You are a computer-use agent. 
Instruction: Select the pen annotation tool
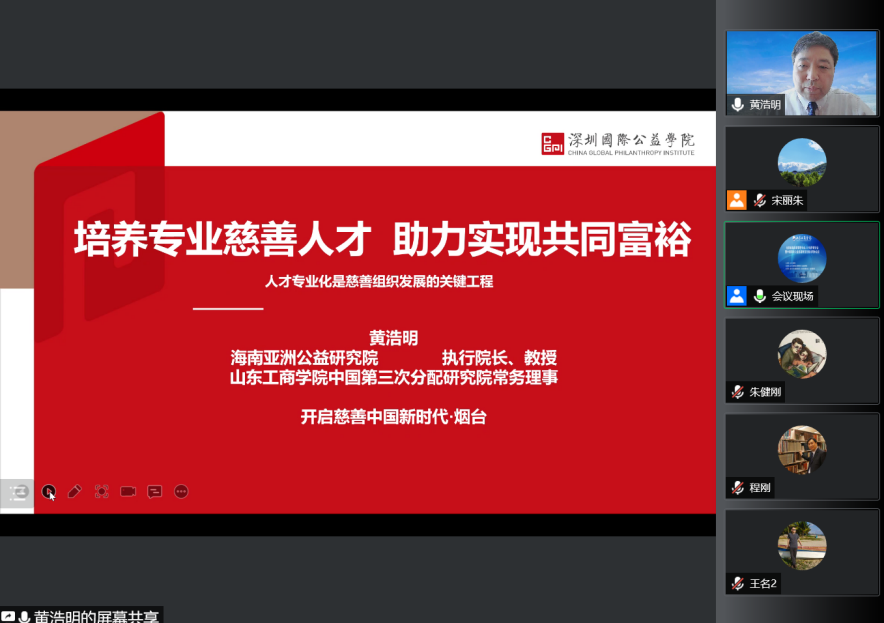75,492
